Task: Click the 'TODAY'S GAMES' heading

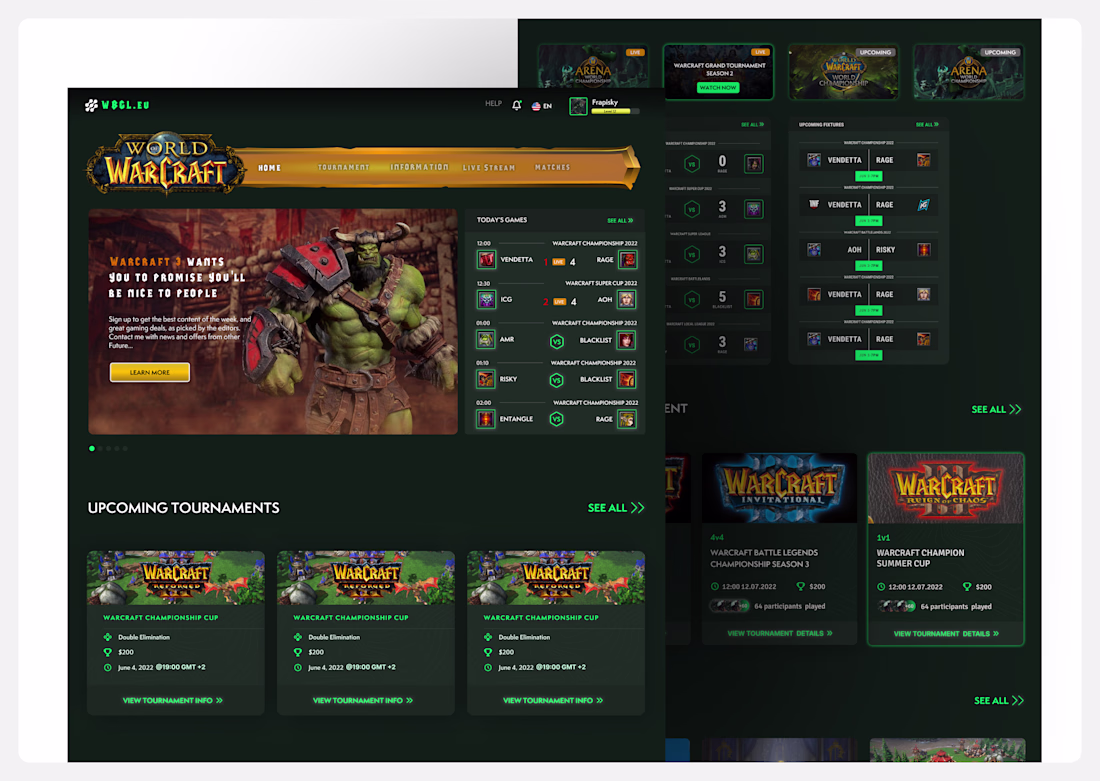Action: [502, 220]
